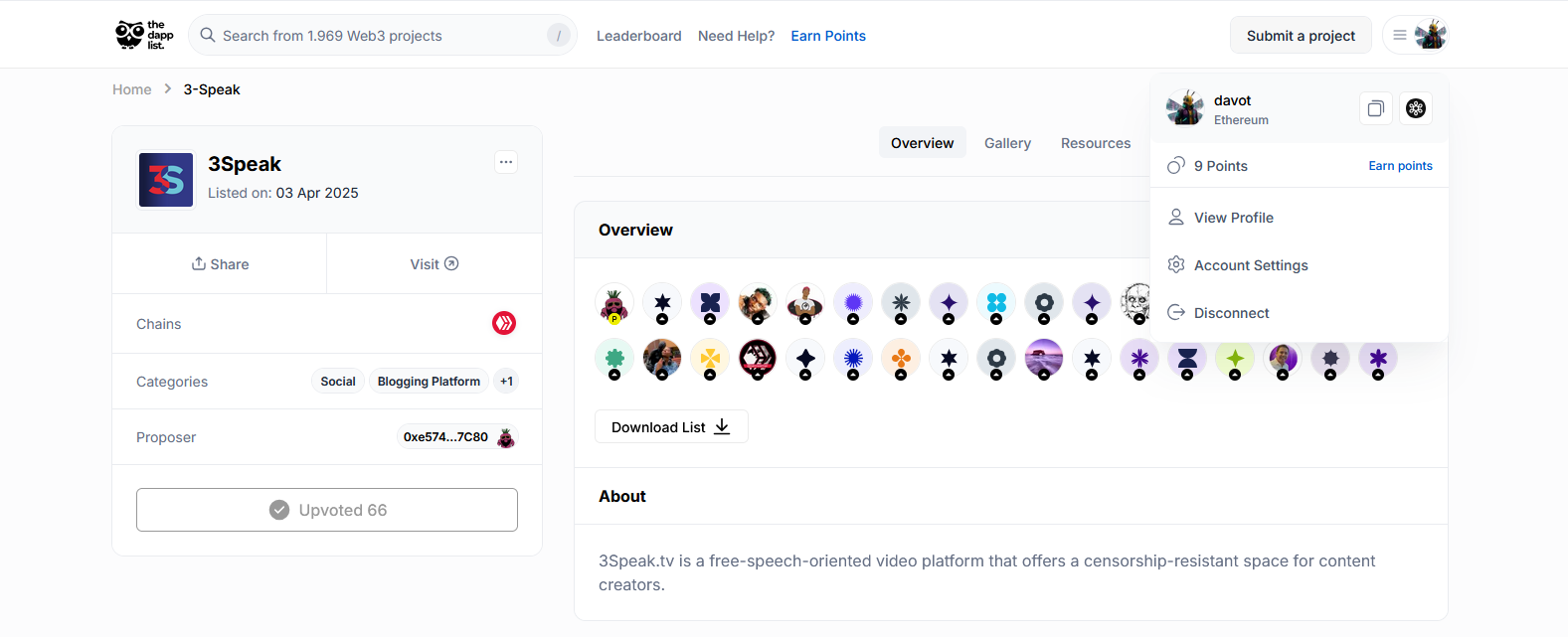Open the Leaderboard page

click(x=638, y=36)
